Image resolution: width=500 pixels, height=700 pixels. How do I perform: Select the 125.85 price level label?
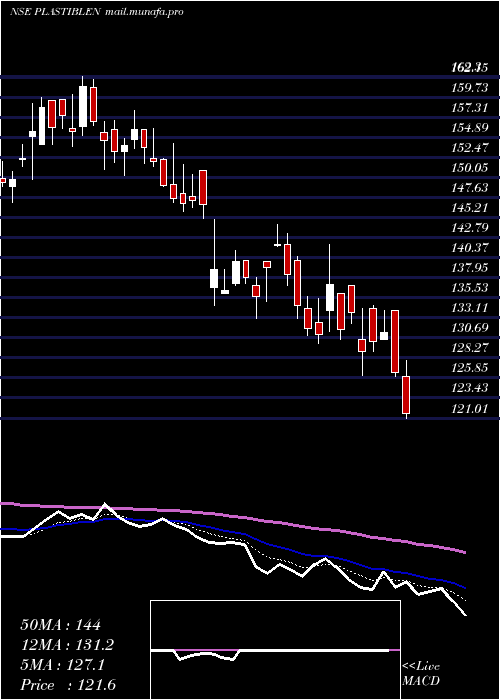(469, 367)
